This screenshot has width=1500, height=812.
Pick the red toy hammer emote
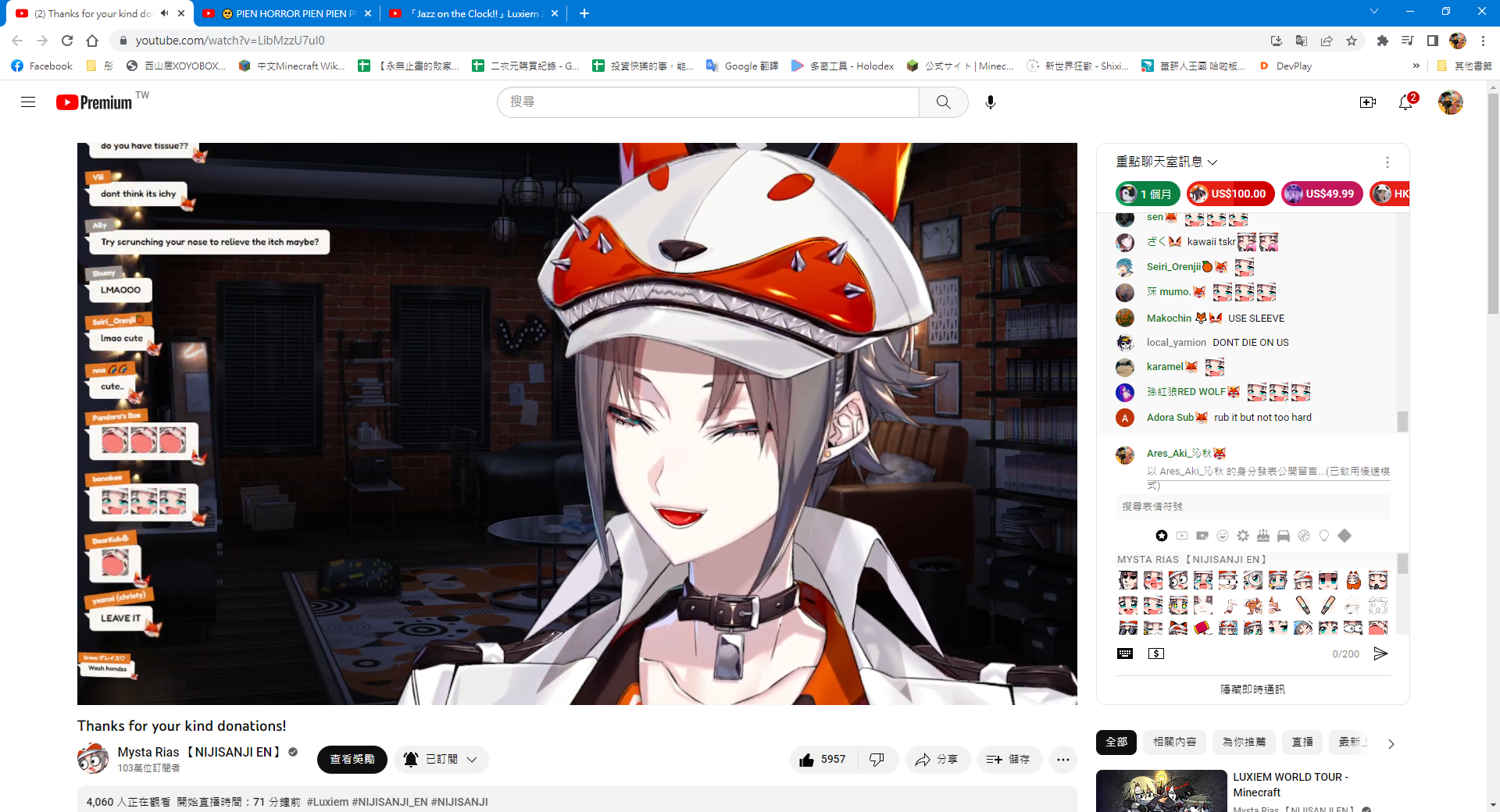tap(1203, 628)
